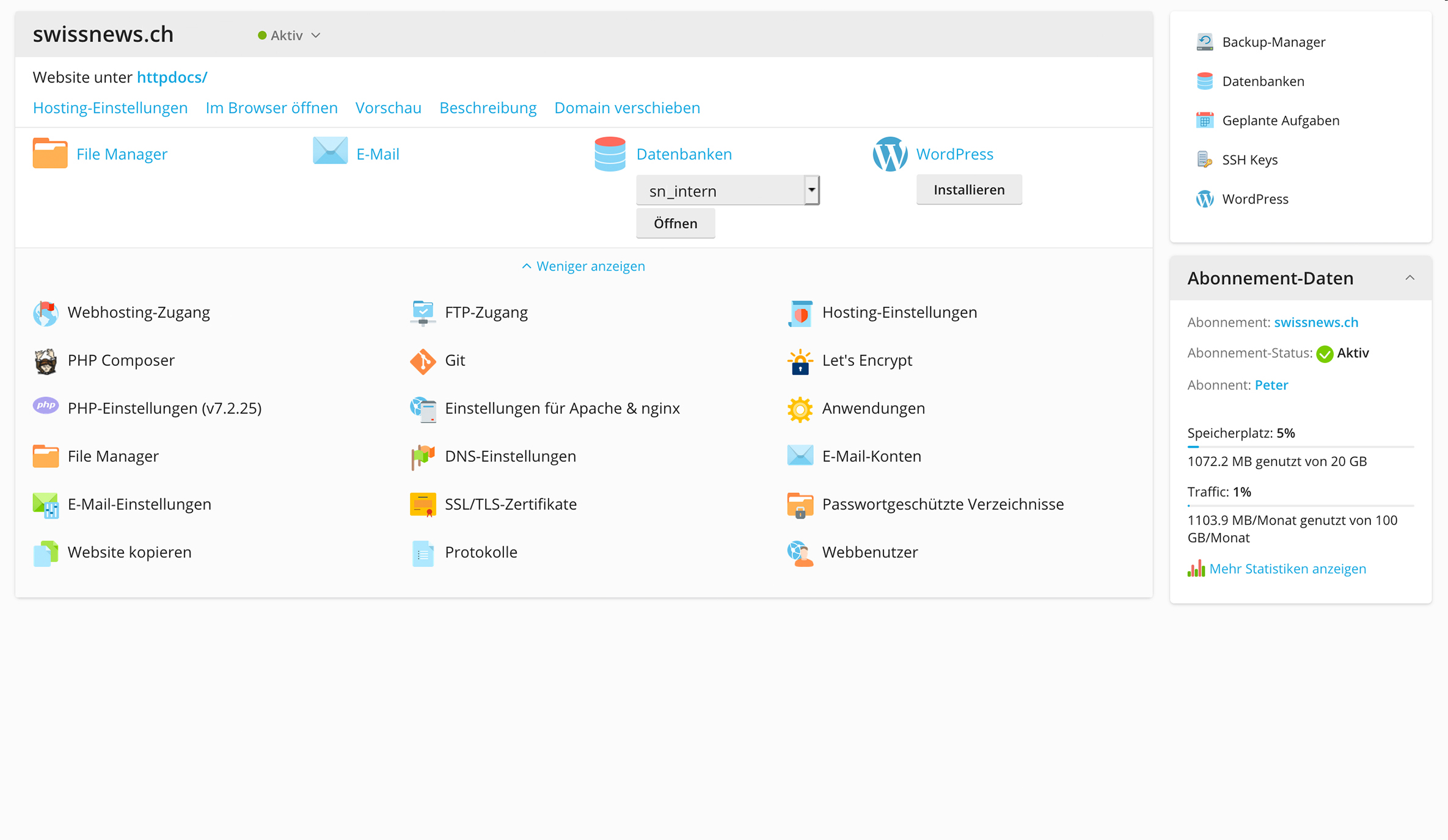Viewport: 1448px width, 840px height.
Task: Click the SSH Keys icon
Action: [x=1204, y=159]
